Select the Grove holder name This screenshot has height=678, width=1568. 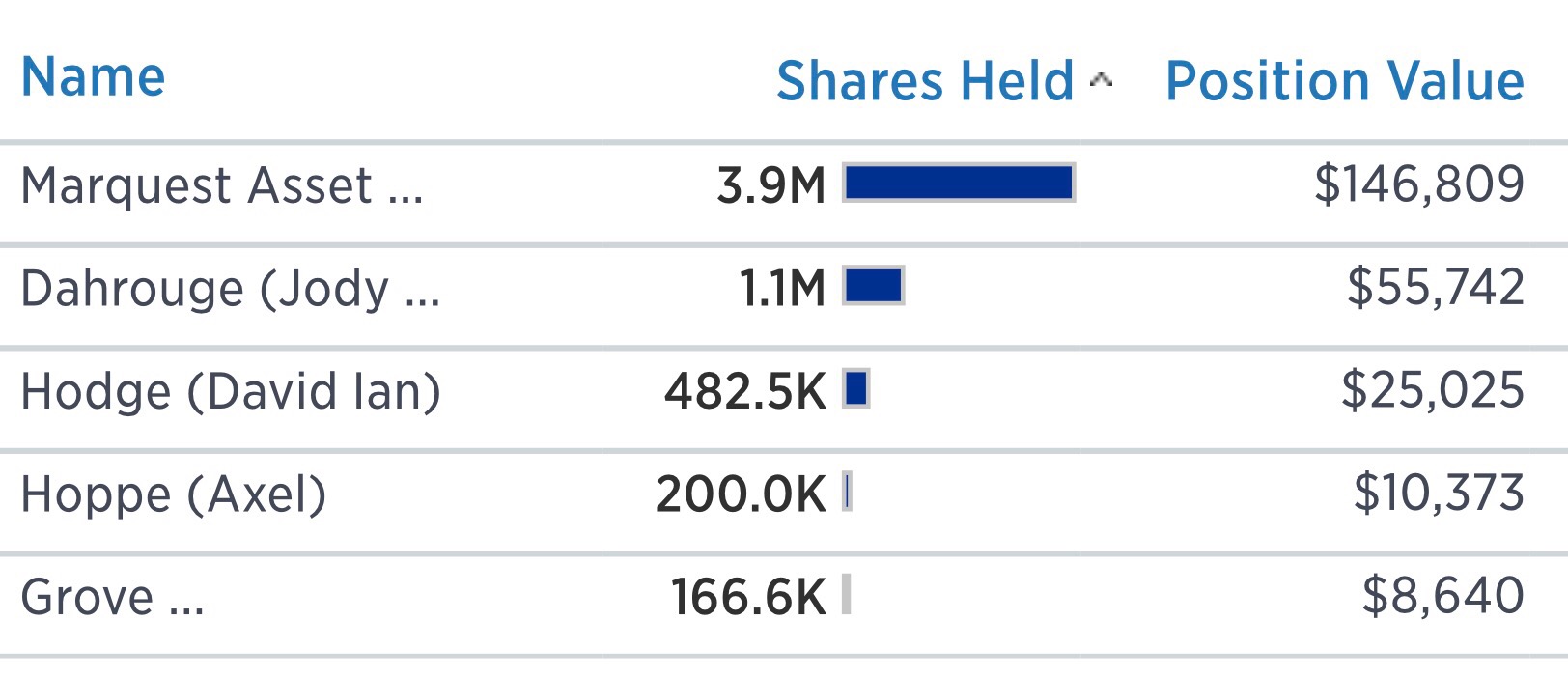click(x=112, y=597)
